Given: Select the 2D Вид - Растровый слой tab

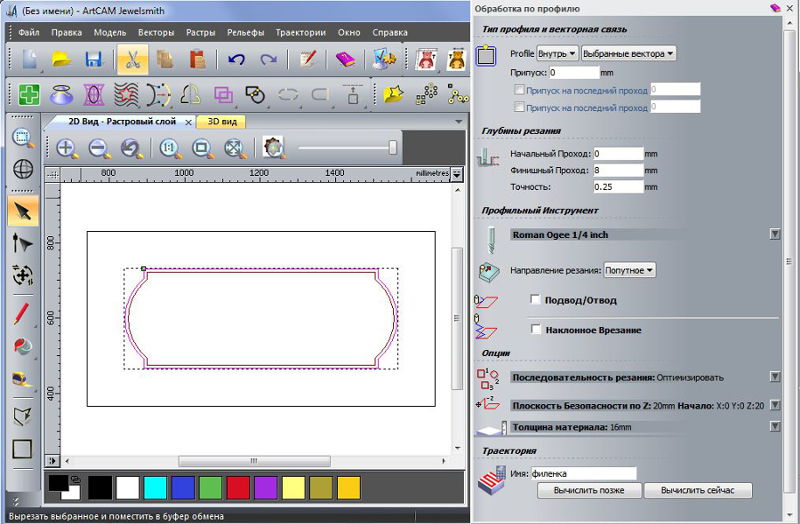Looking at the screenshot, I should [122, 121].
